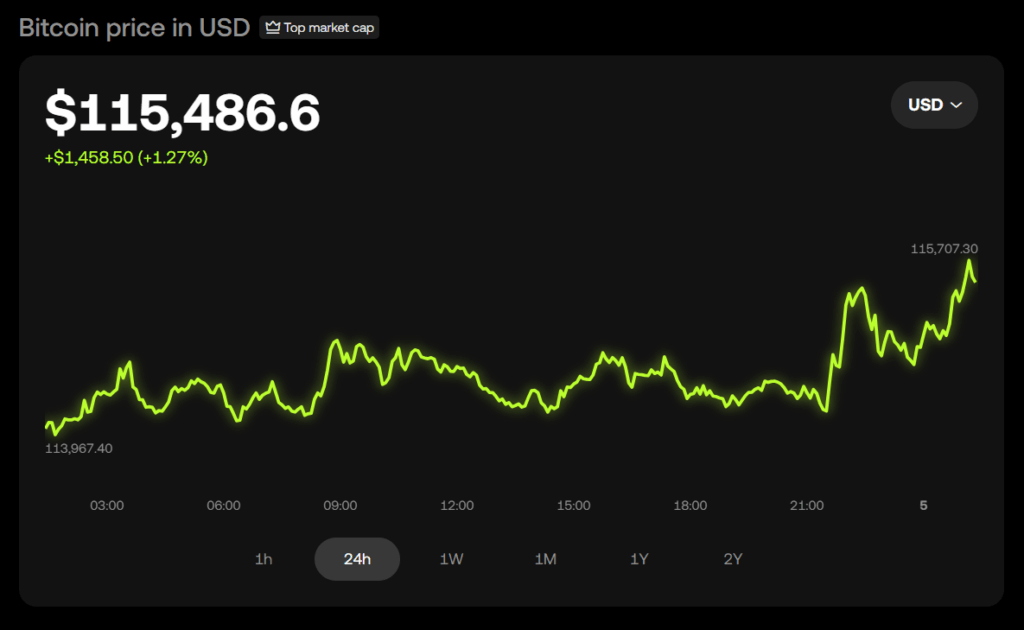
Task: Click the 115,707.30 high price label
Action: pos(944,249)
